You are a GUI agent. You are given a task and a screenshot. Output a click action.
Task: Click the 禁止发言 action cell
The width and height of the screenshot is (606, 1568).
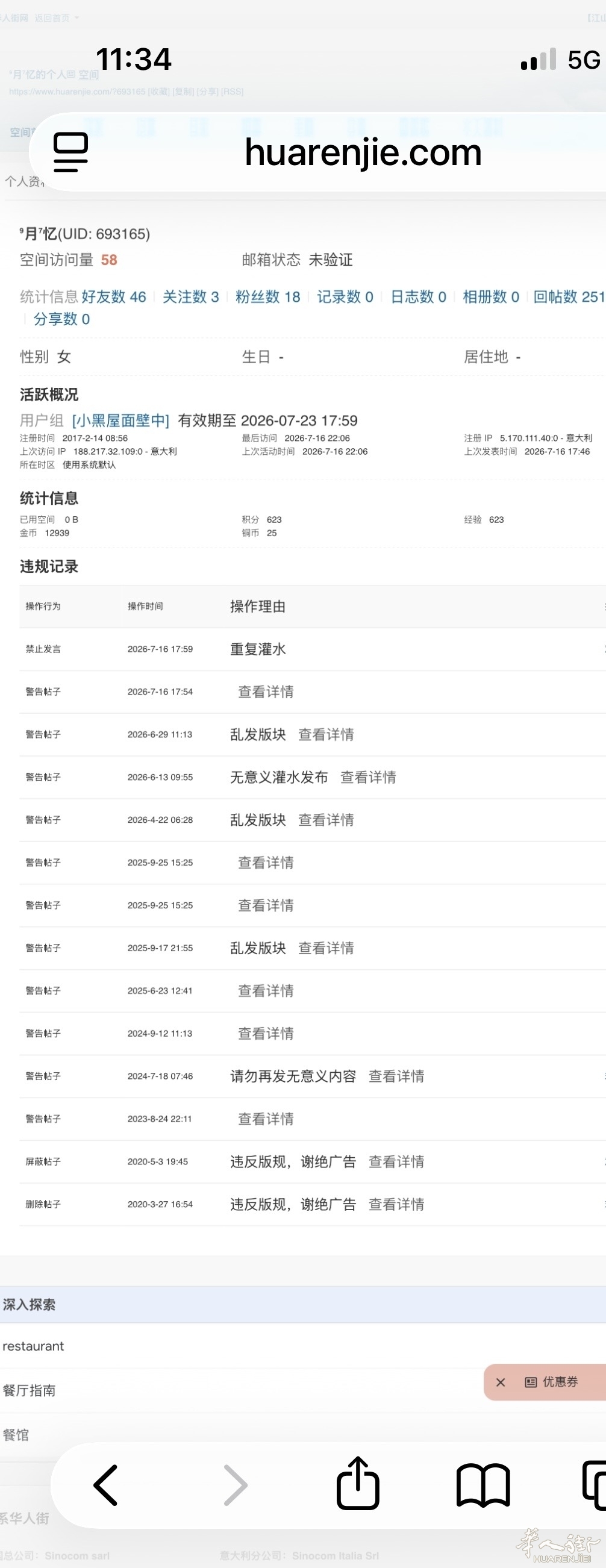pos(43,649)
